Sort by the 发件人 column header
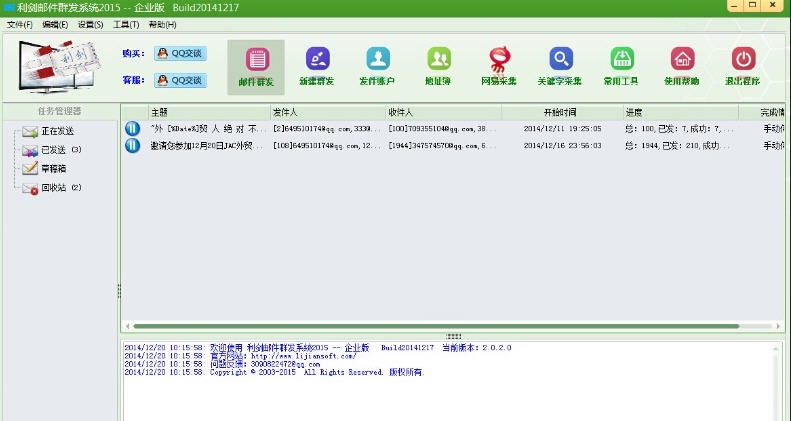 [328, 112]
